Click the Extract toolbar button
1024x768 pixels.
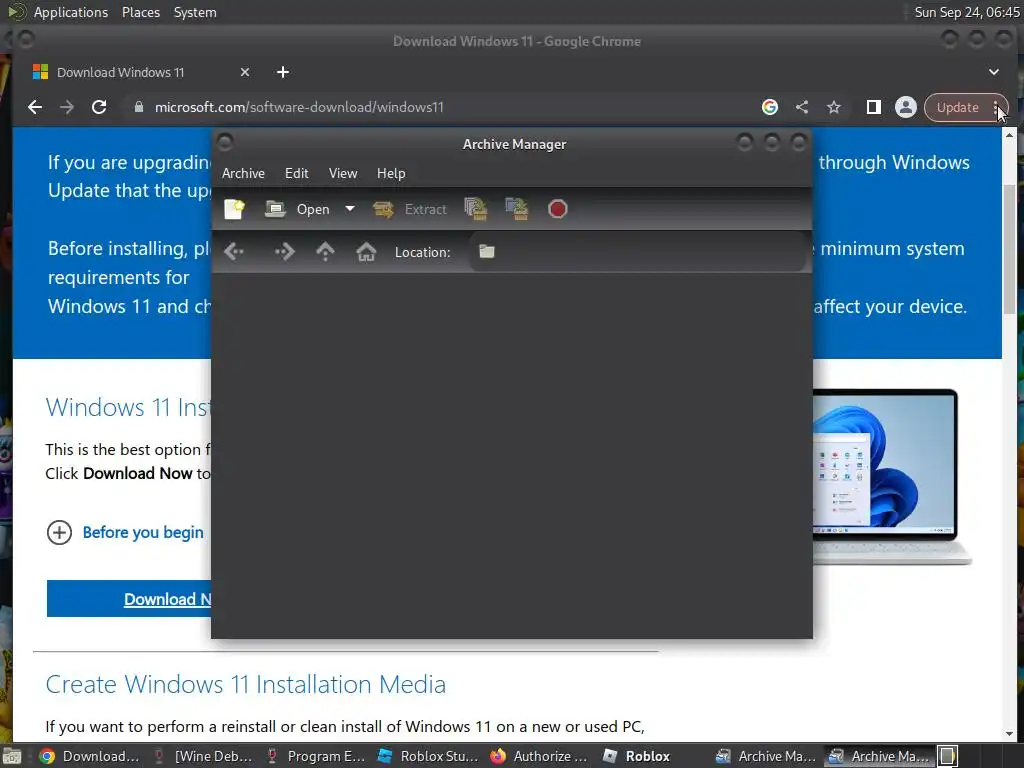coord(409,209)
